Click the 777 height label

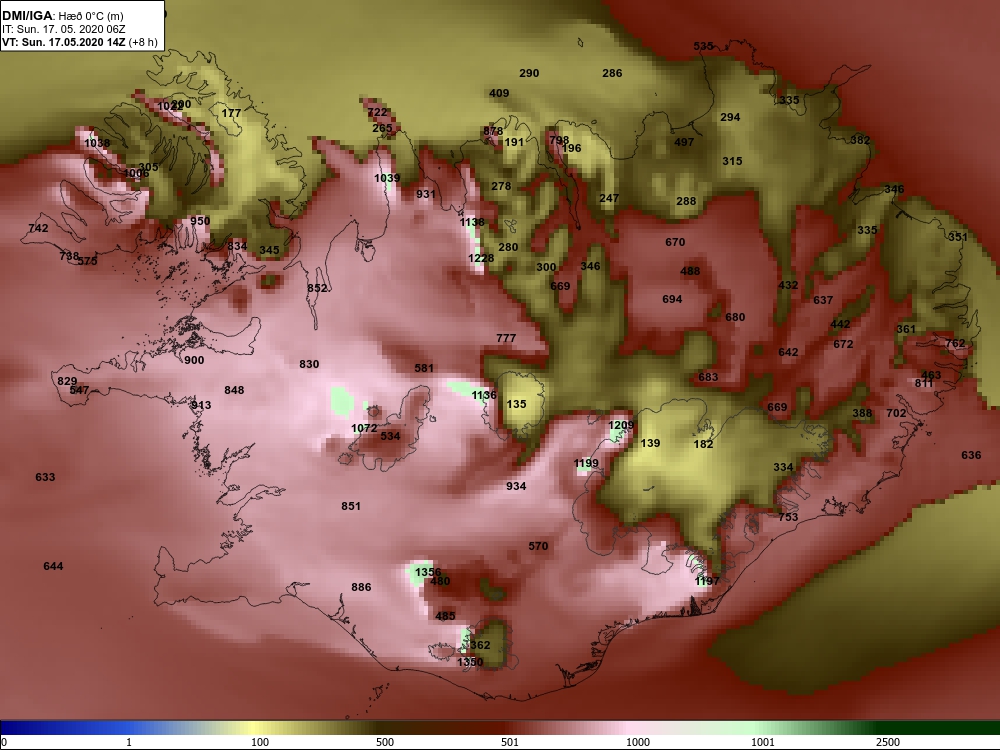[506, 337]
